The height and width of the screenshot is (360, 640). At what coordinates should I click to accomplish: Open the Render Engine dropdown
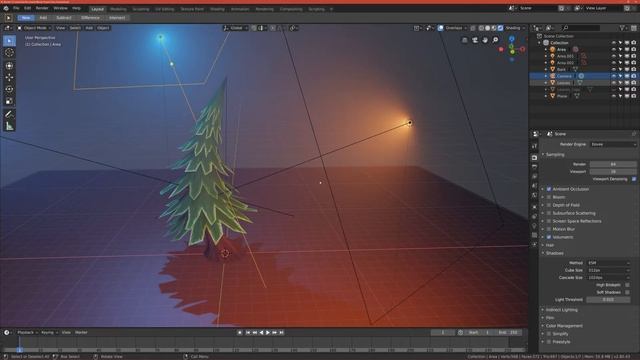point(613,144)
